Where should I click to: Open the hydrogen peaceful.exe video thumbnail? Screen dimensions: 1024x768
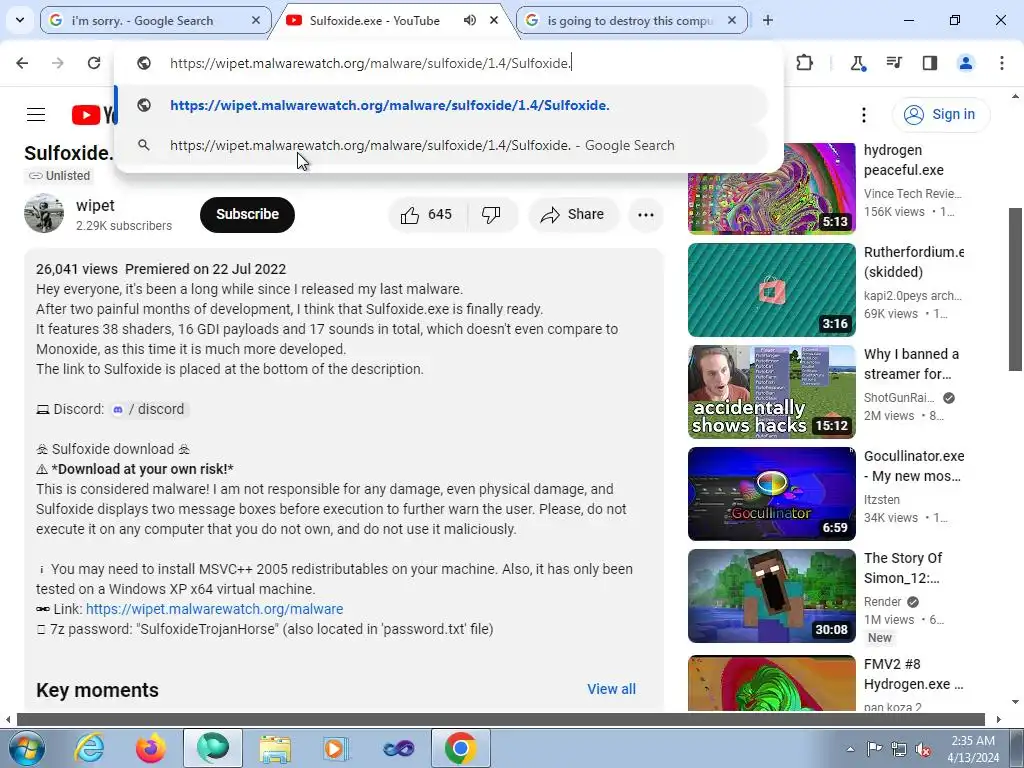(771, 188)
